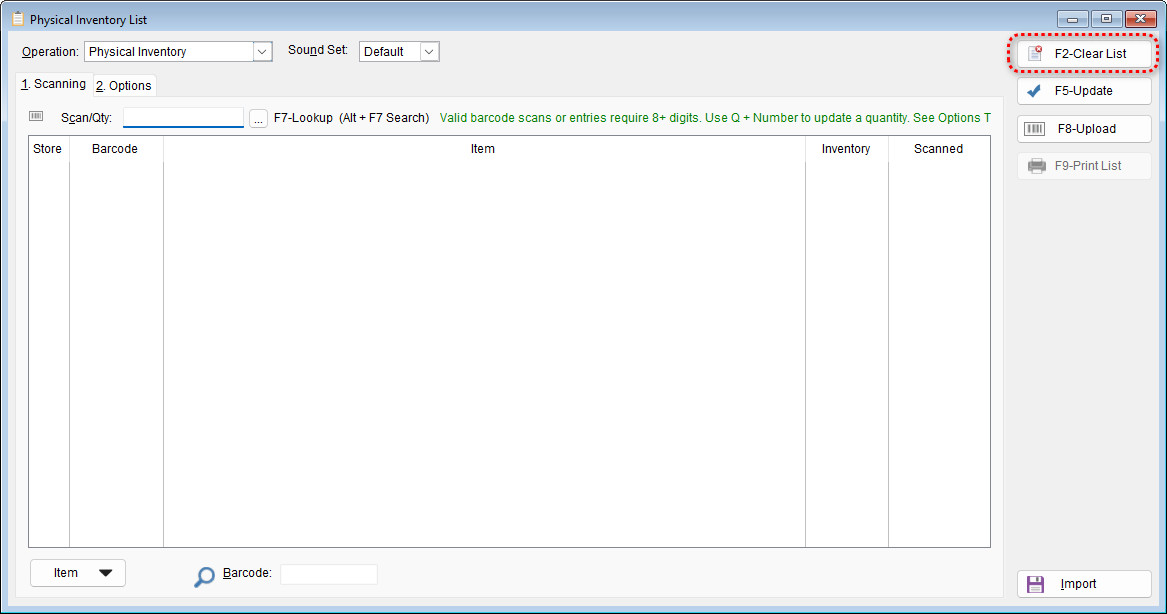Click the blue checkmark Update icon
Viewport: 1167px width, 614px height.
tap(1036, 91)
